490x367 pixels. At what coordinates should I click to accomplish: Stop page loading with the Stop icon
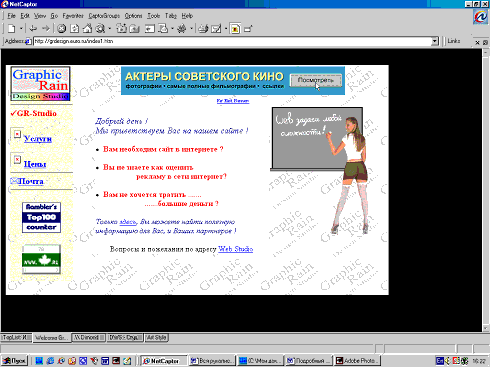tap(61, 29)
